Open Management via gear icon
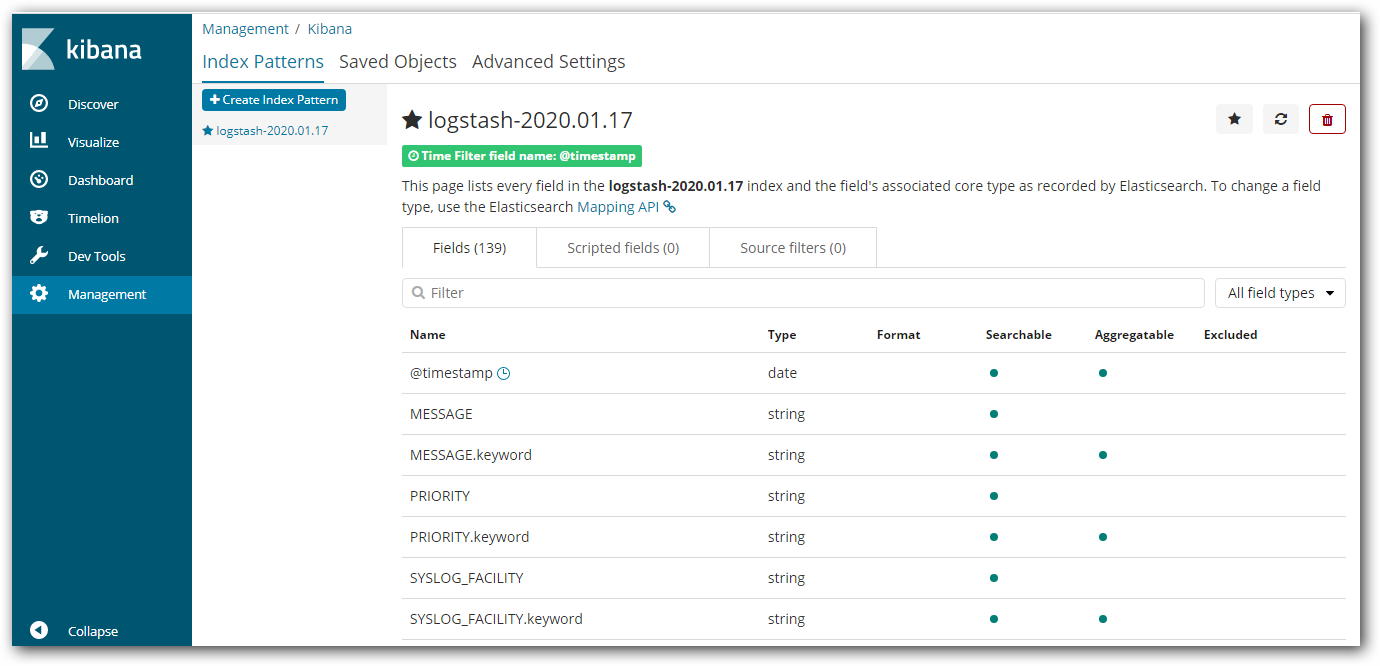Screen dimensions: 1380x666 39,294
